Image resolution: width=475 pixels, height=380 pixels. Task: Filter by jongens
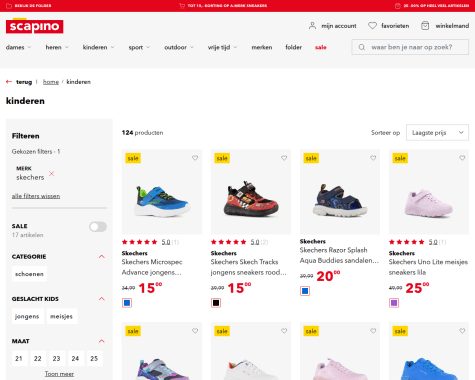tap(27, 316)
